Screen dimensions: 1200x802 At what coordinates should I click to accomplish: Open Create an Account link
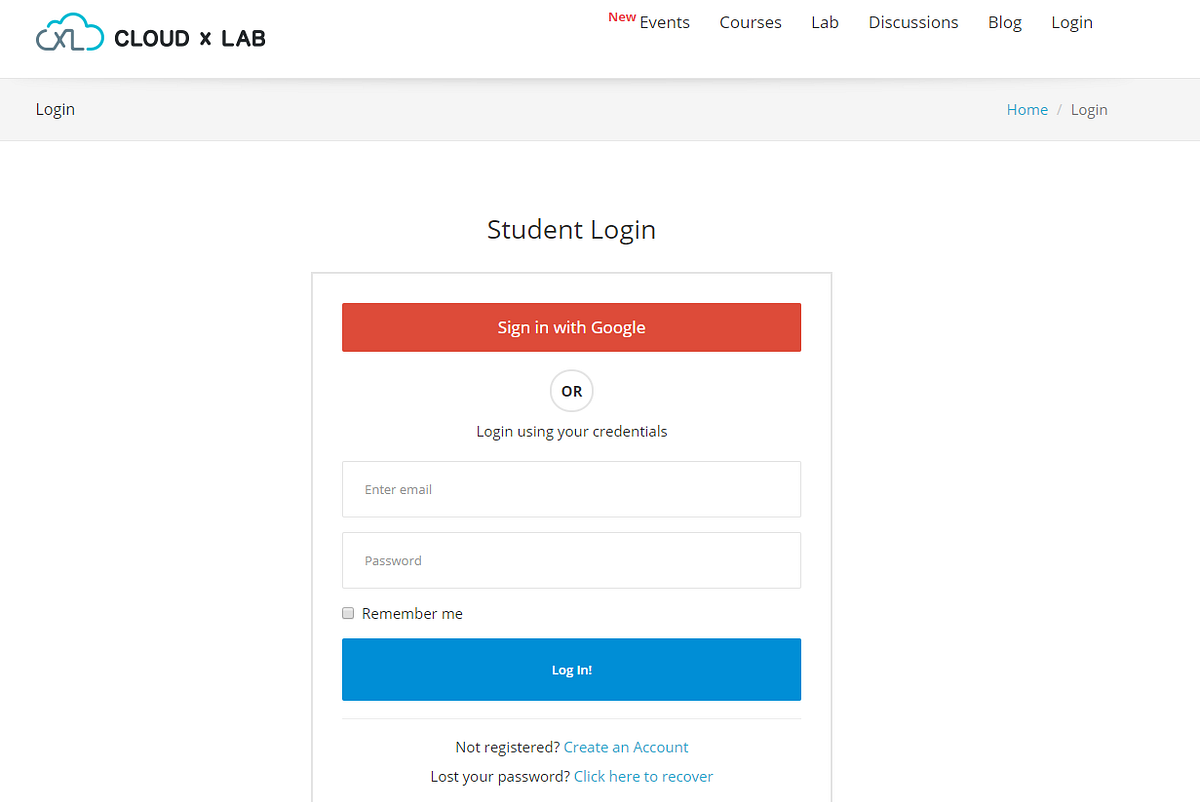pos(625,746)
